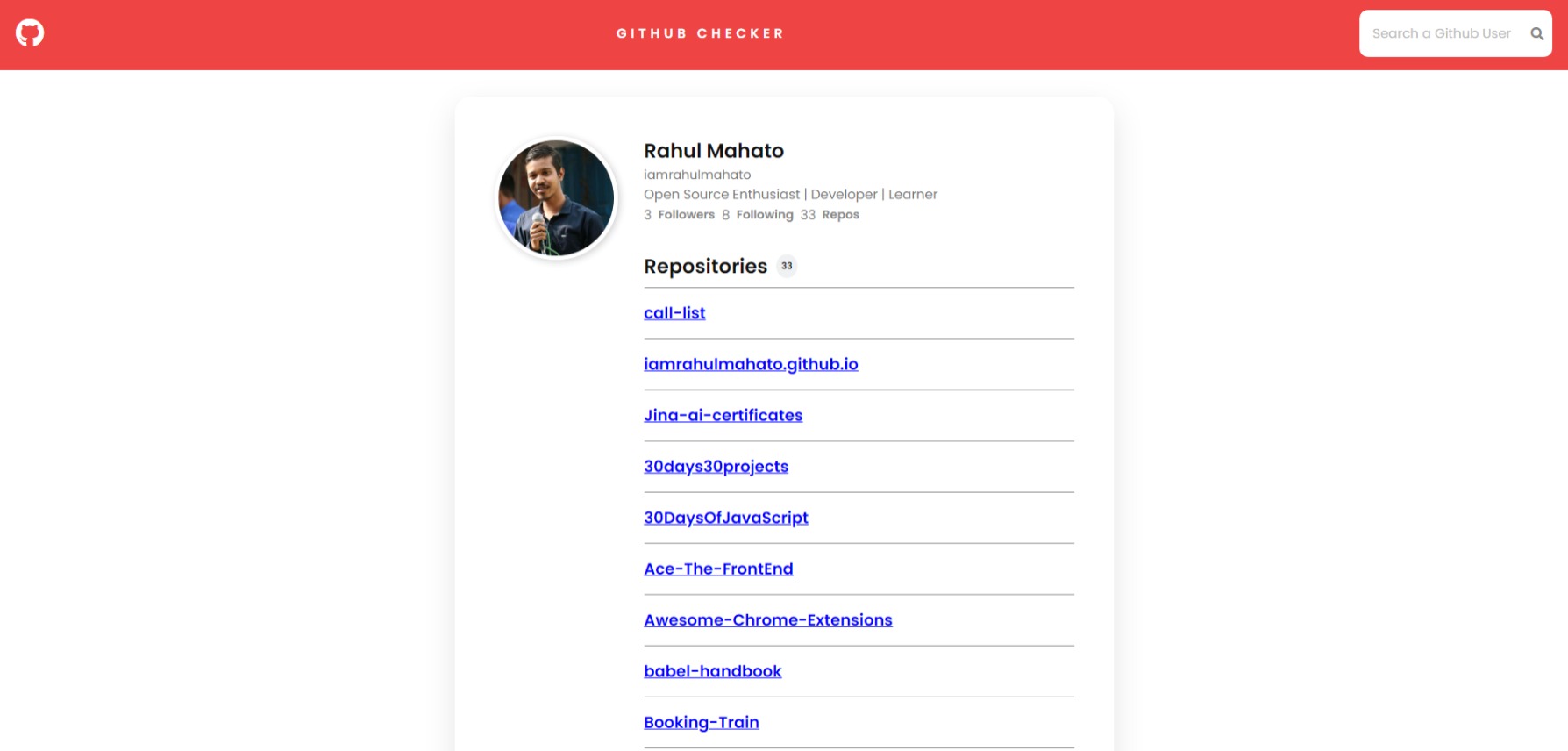
Task: Open the Jina-ai-certificates repository link
Action: [x=723, y=415]
